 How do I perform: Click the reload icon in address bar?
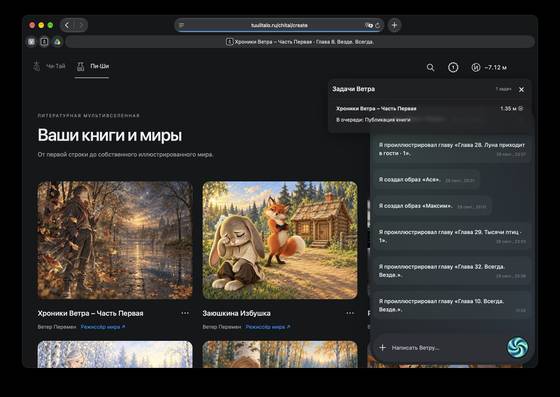tap(378, 25)
